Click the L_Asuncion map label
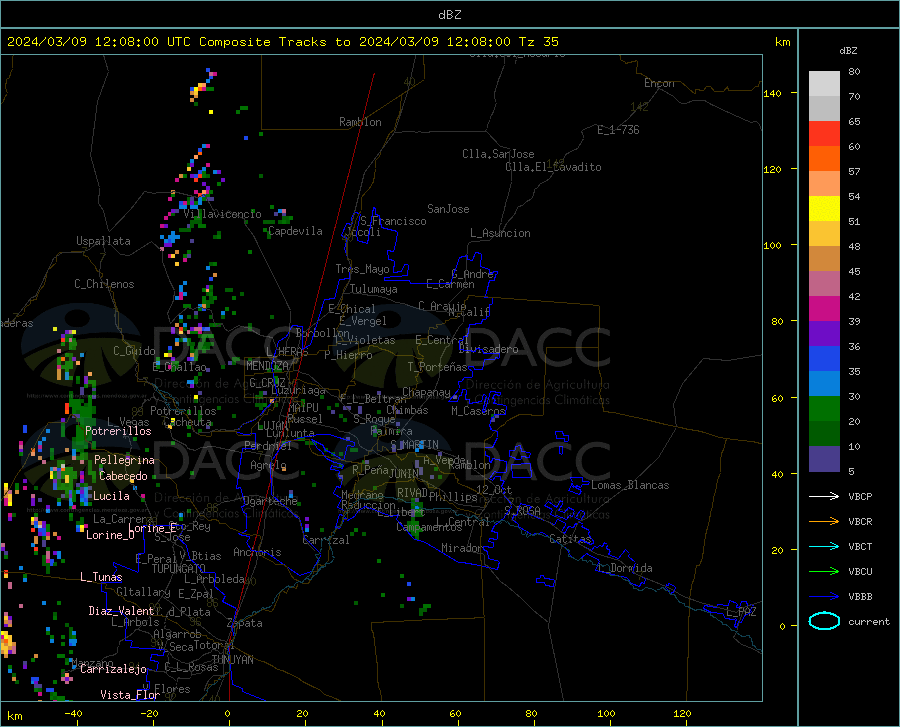Image resolution: width=900 pixels, height=727 pixels. click(x=500, y=233)
